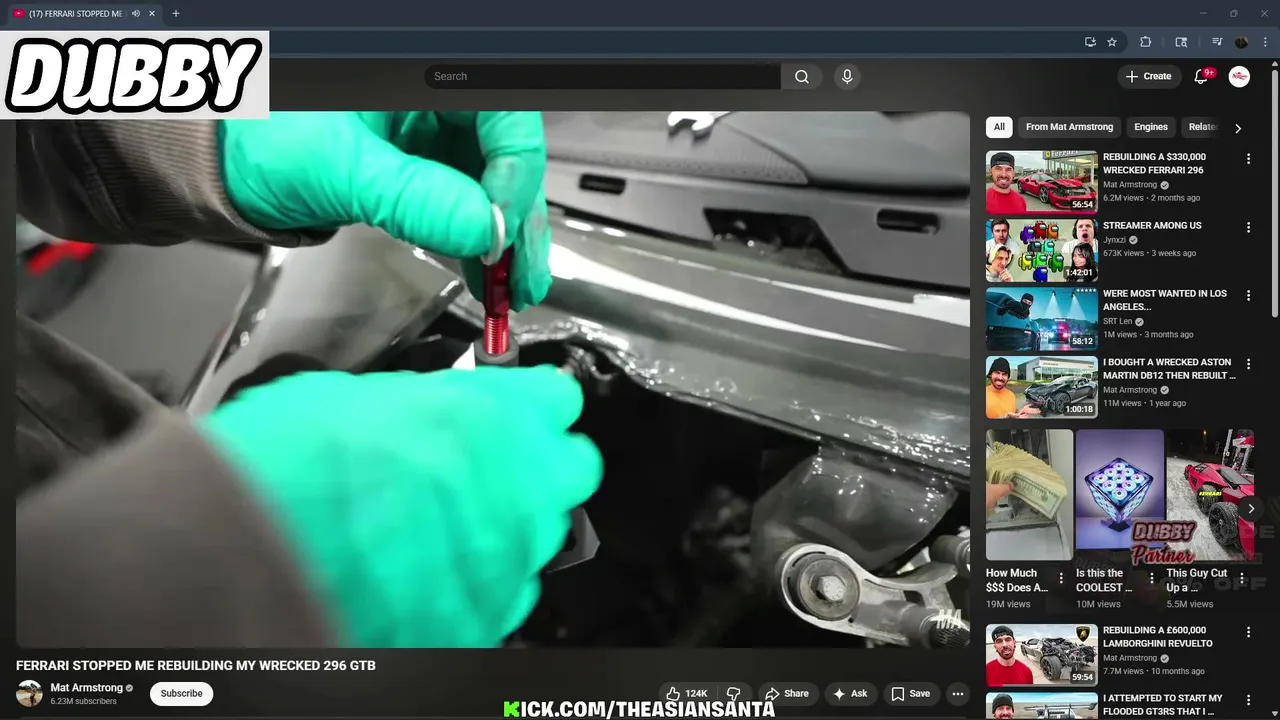Click the main video player
1280x720 pixels.
pyautogui.click(x=493, y=380)
